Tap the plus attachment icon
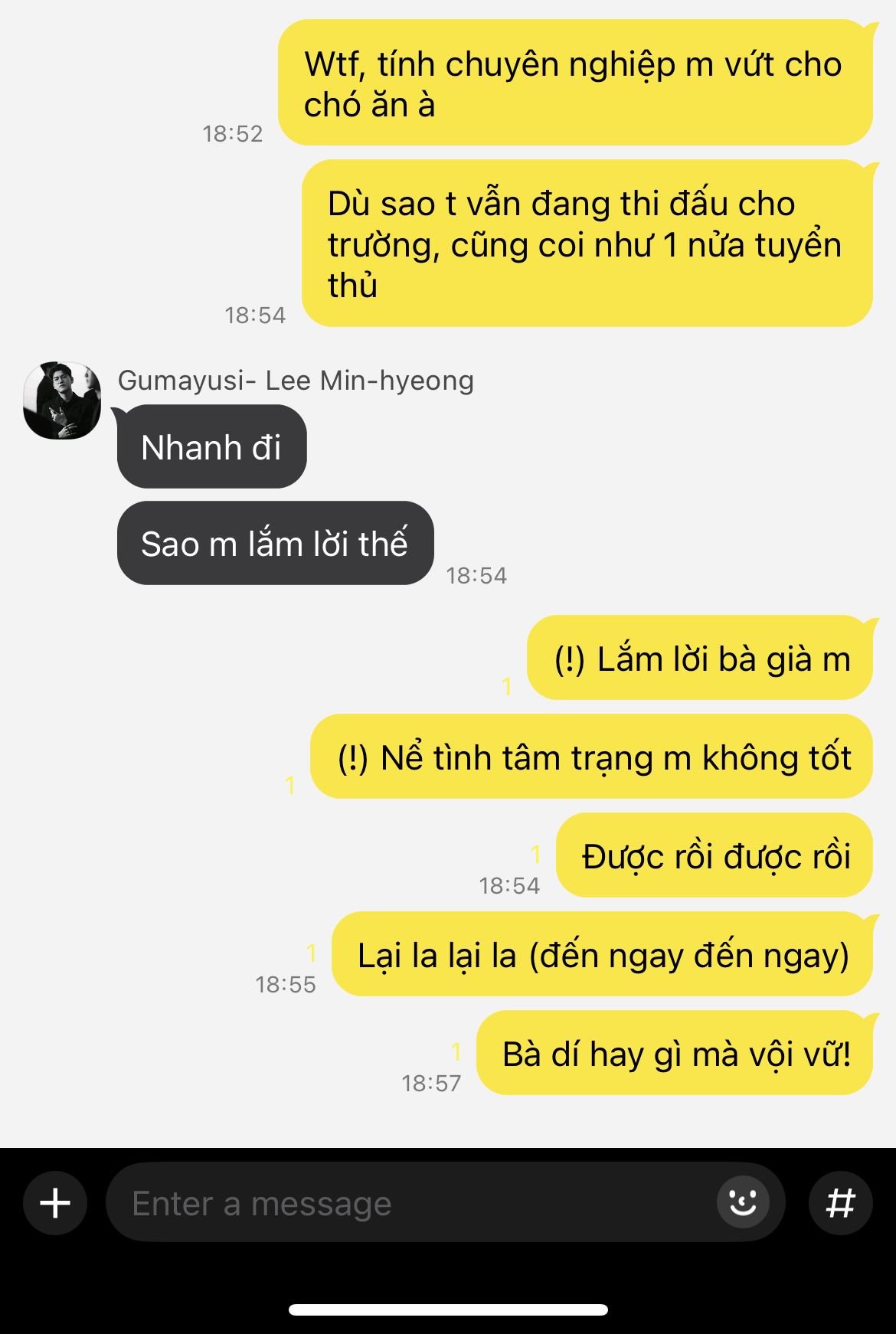 pyautogui.click(x=55, y=1203)
